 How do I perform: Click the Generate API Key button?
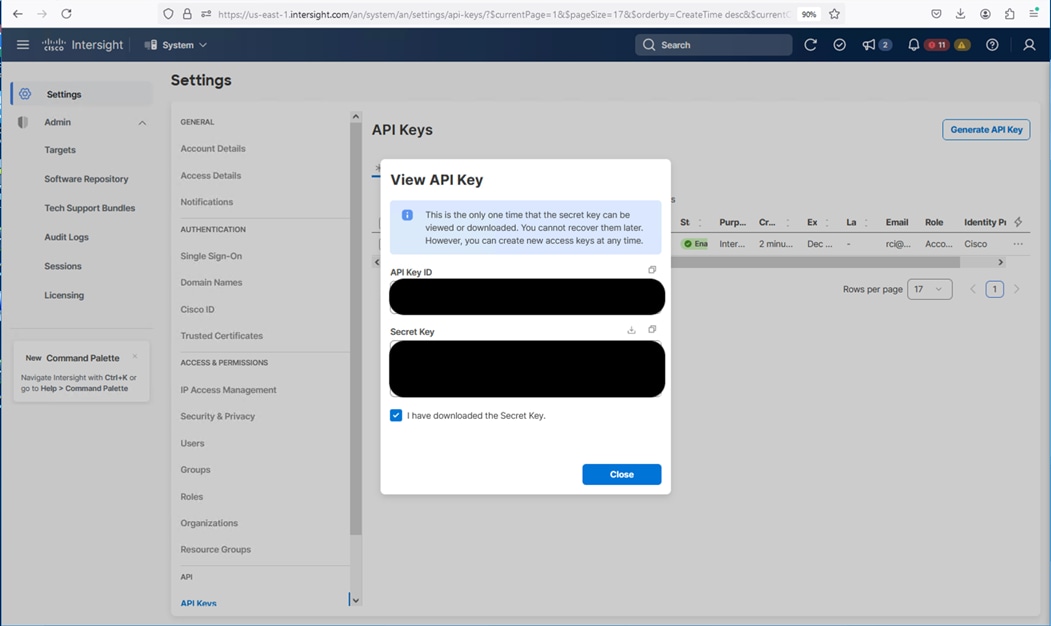pyautogui.click(x=985, y=130)
